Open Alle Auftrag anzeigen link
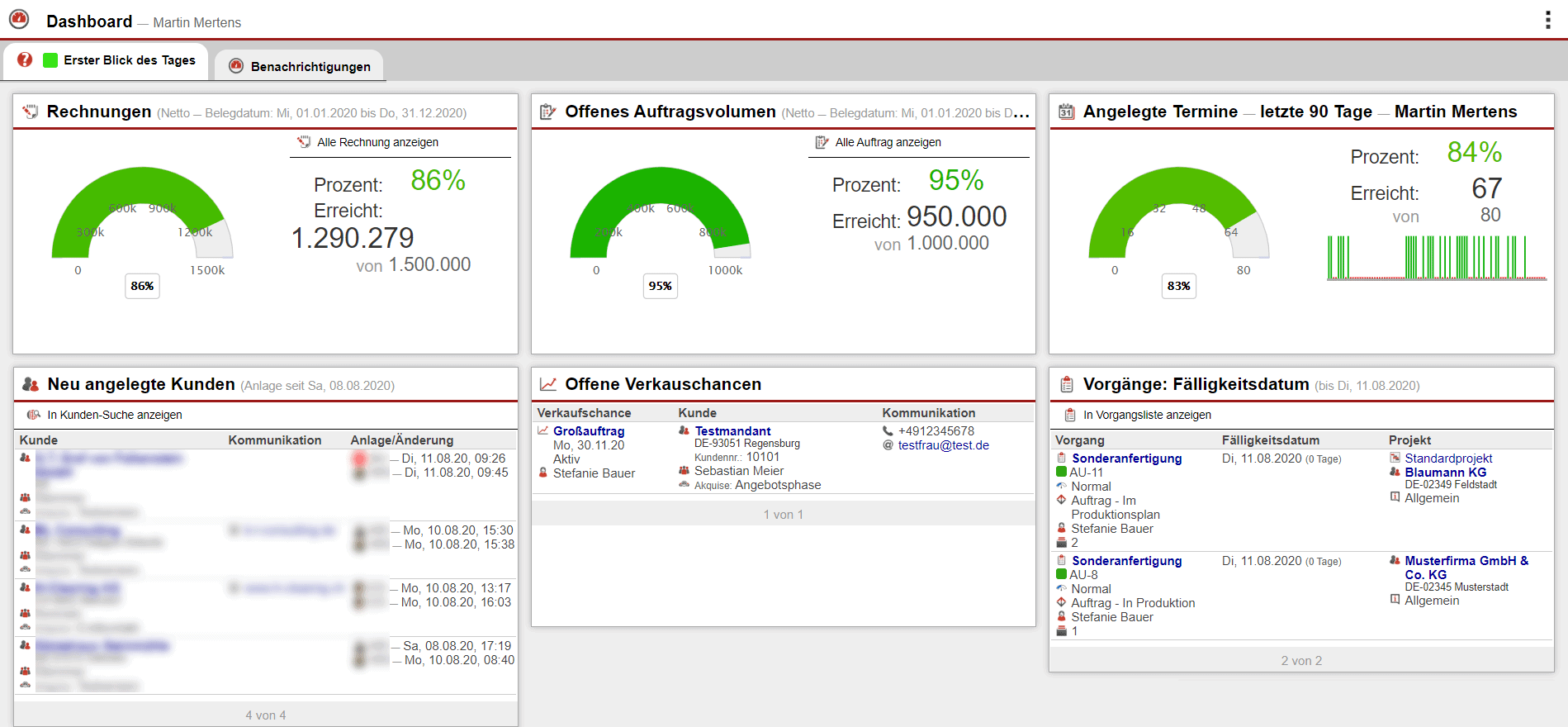This screenshot has width=1568, height=727. click(x=888, y=142)
